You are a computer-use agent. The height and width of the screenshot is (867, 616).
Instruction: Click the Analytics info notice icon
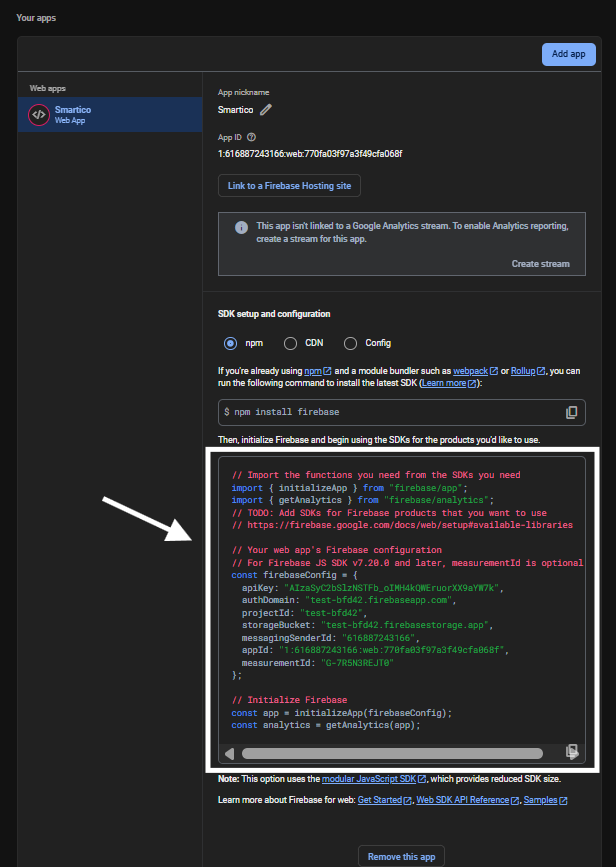241,227
